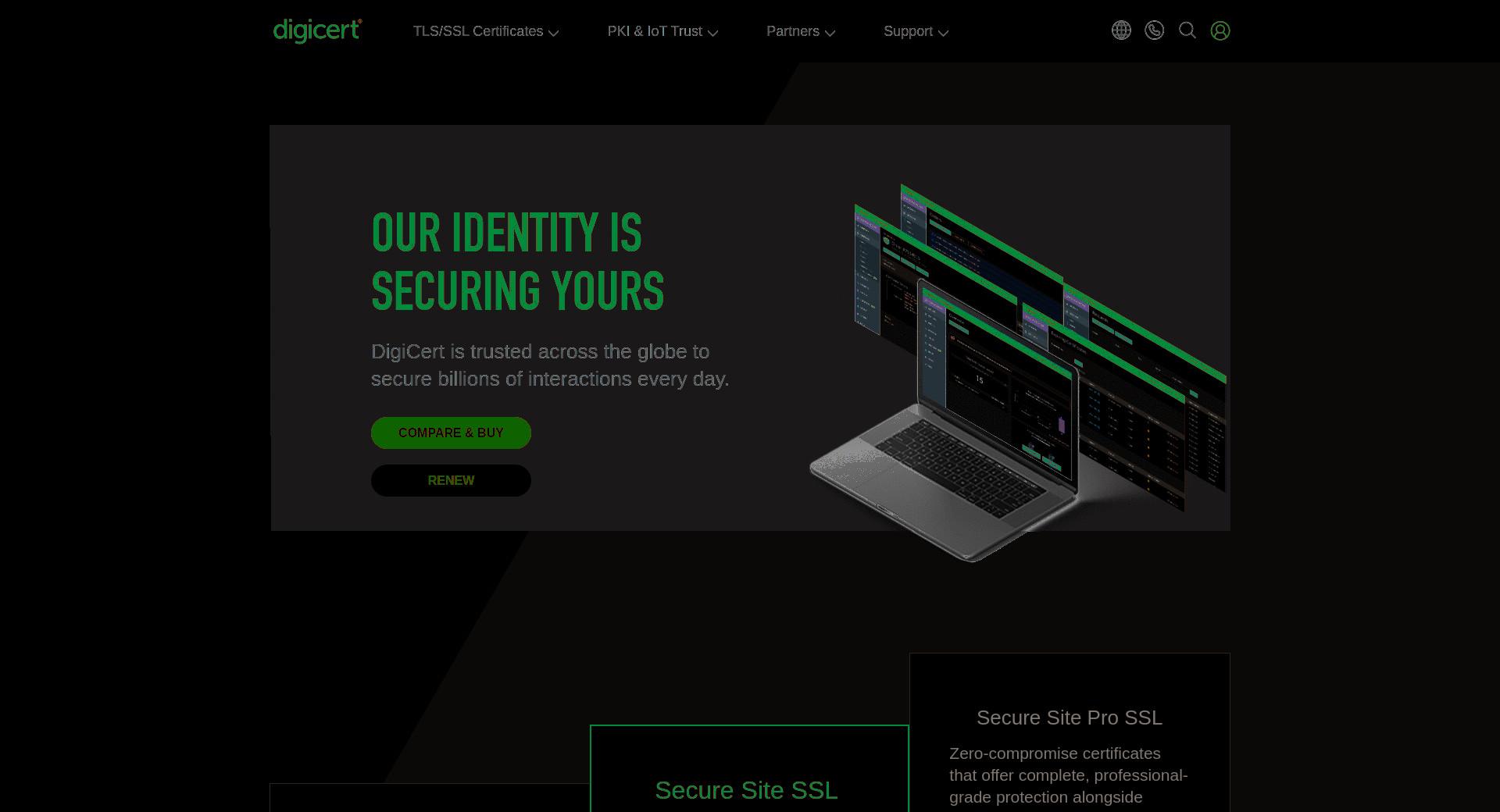
Task: Click the Renew button
Action: [451, 480]
